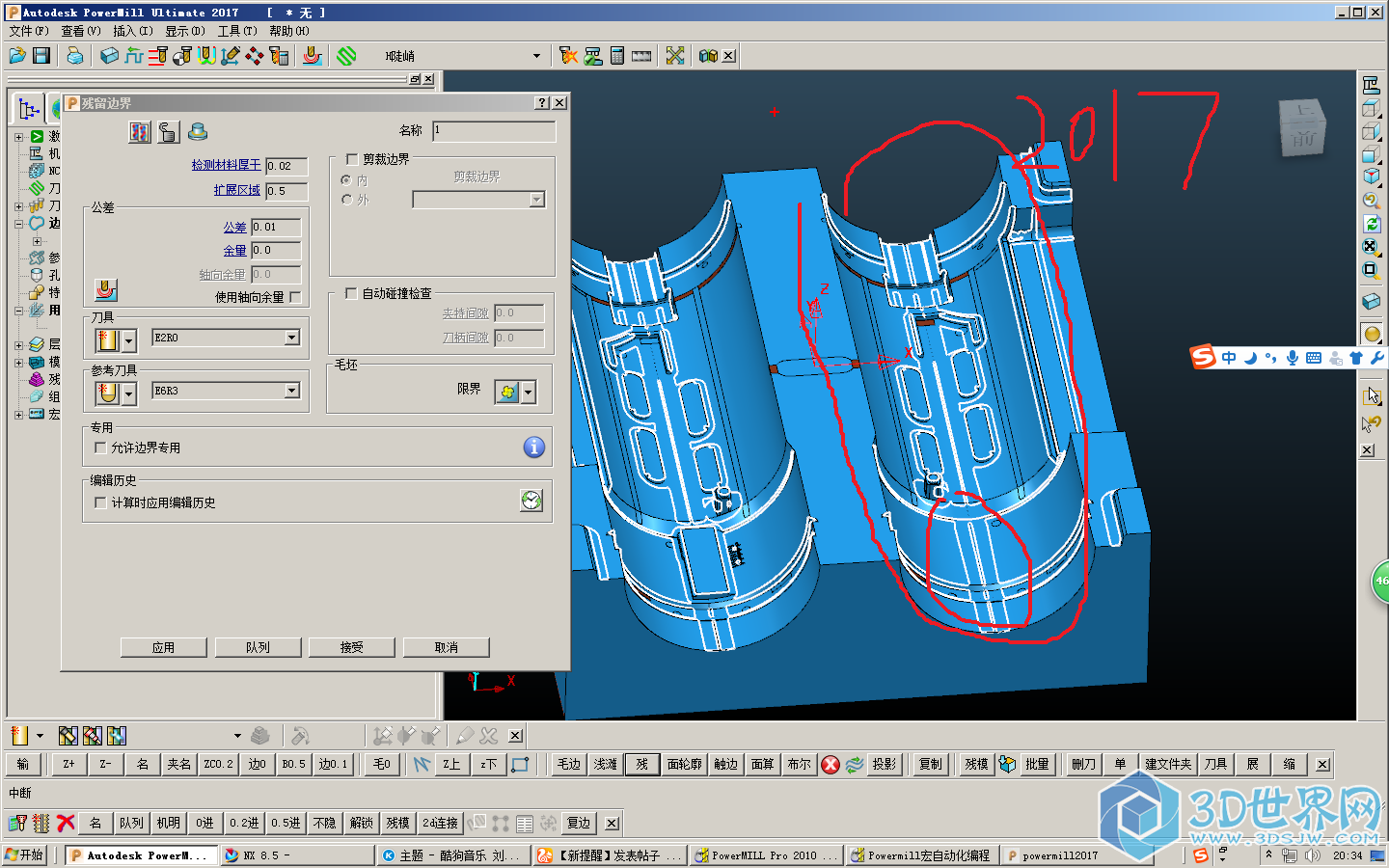
Task: Enable the 自动碰撞检查 checkbox
Action: [x=352, y=293]
